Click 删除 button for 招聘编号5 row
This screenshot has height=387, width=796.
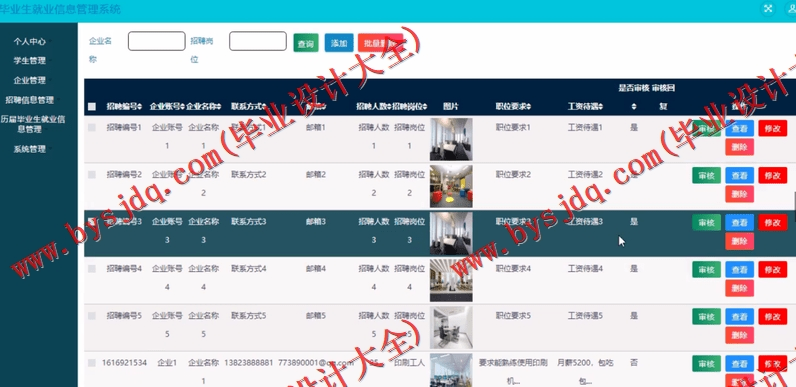point(739,335)
